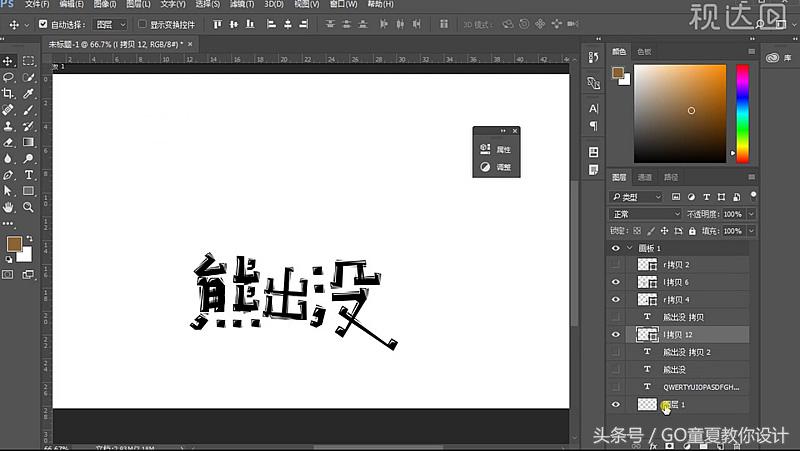
Task: Open the opacity slider dropdown arrow
Action: tap(751, 214)
